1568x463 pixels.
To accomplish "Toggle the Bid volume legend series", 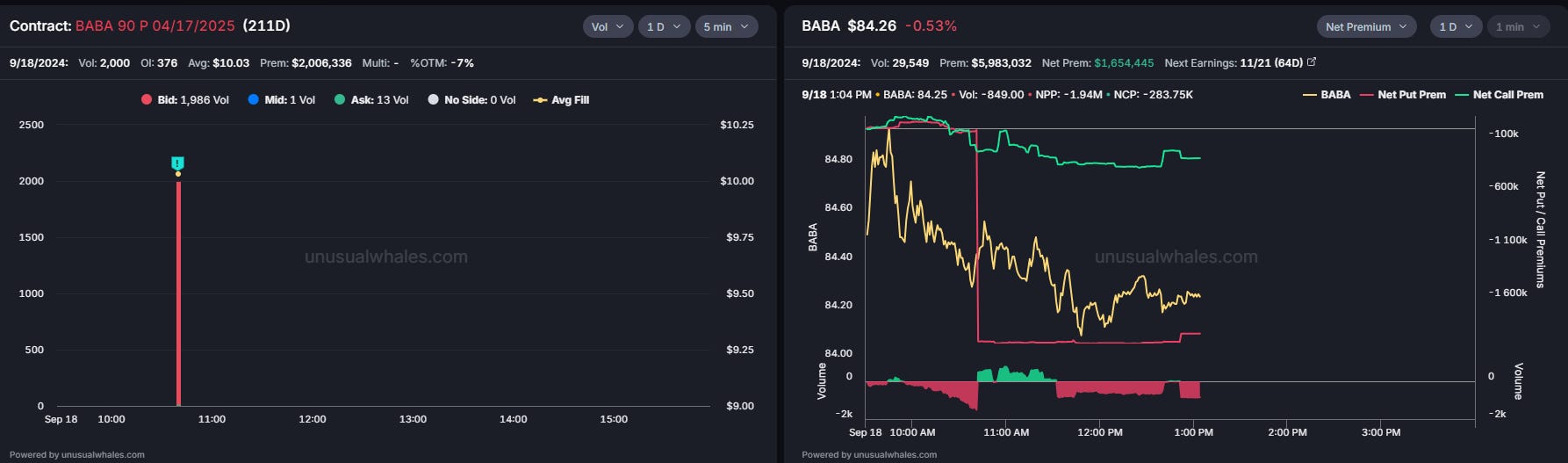I will (x=185, y=100).
